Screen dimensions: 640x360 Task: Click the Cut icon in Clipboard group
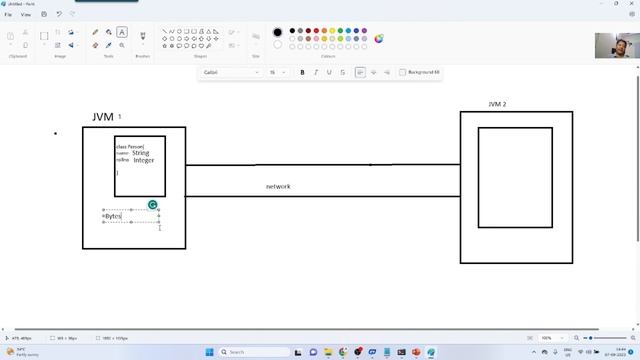click(x=25, y=32)
